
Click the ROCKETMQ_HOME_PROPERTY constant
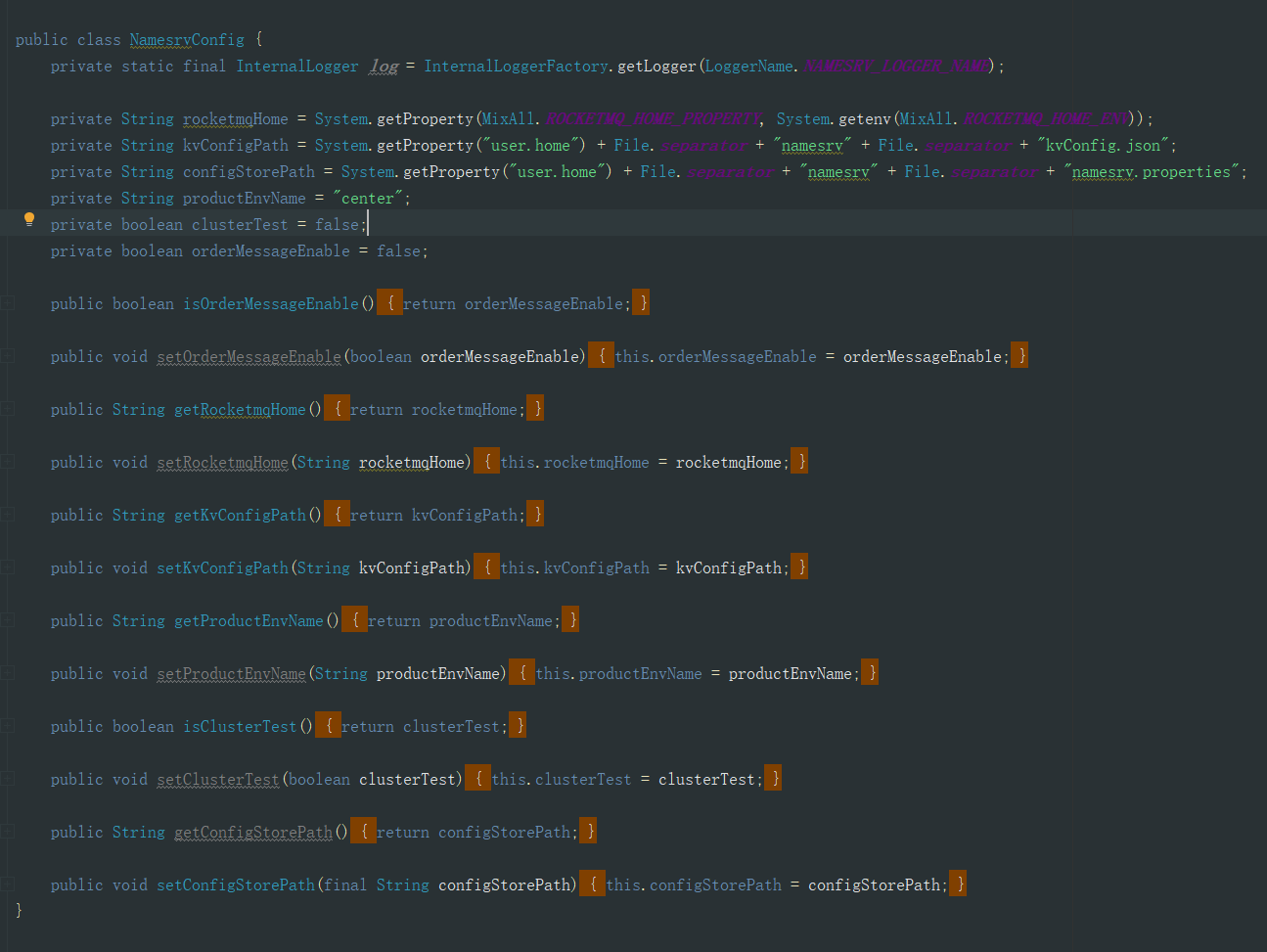[653, 119]
